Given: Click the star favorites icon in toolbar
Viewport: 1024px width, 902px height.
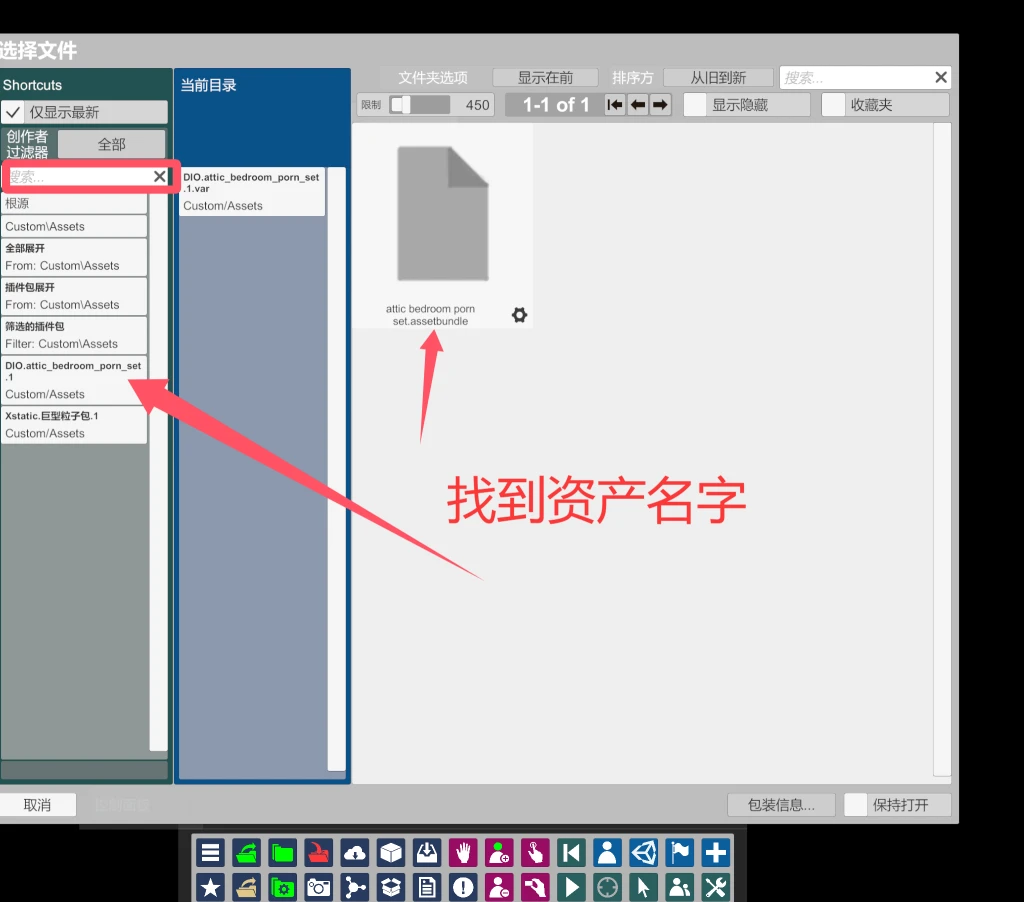Looking at the screenshot, I should (210, 887).
